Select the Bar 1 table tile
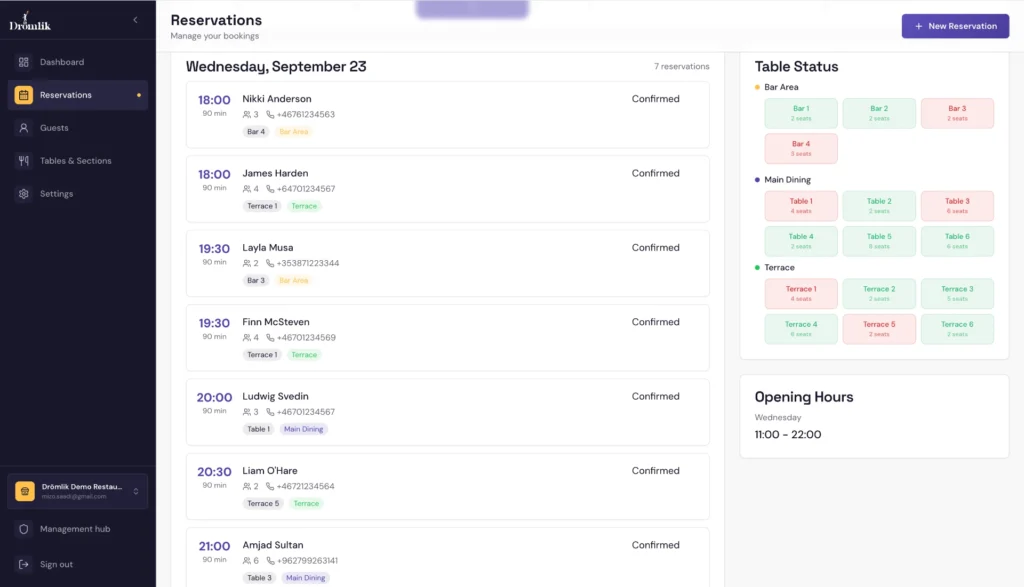Viewport: 1024px width, 587px height. (x=801, y=113)
